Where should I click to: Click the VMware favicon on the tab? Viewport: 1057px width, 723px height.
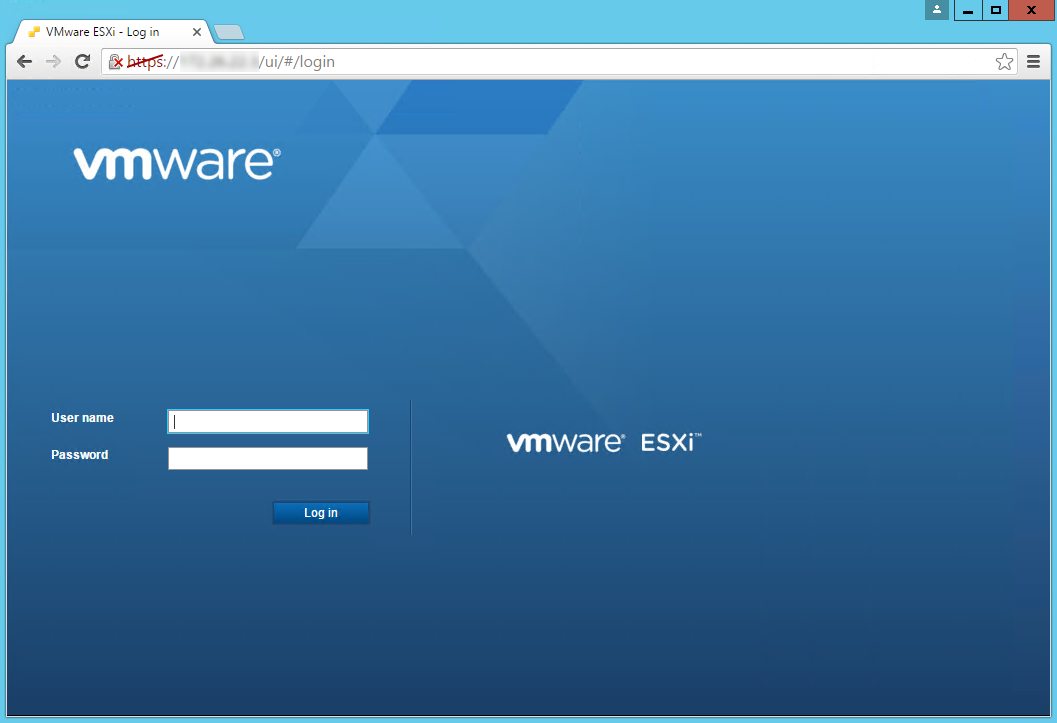pyautogui.click(x=34, y=32)
